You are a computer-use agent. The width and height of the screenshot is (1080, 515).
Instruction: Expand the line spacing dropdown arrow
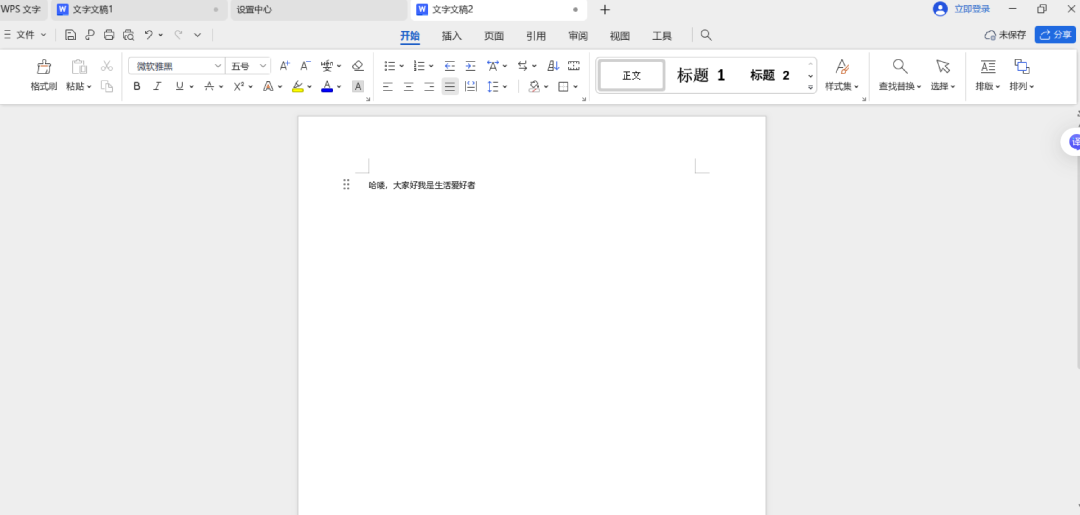pyautogui.click(x=505, y=87)
